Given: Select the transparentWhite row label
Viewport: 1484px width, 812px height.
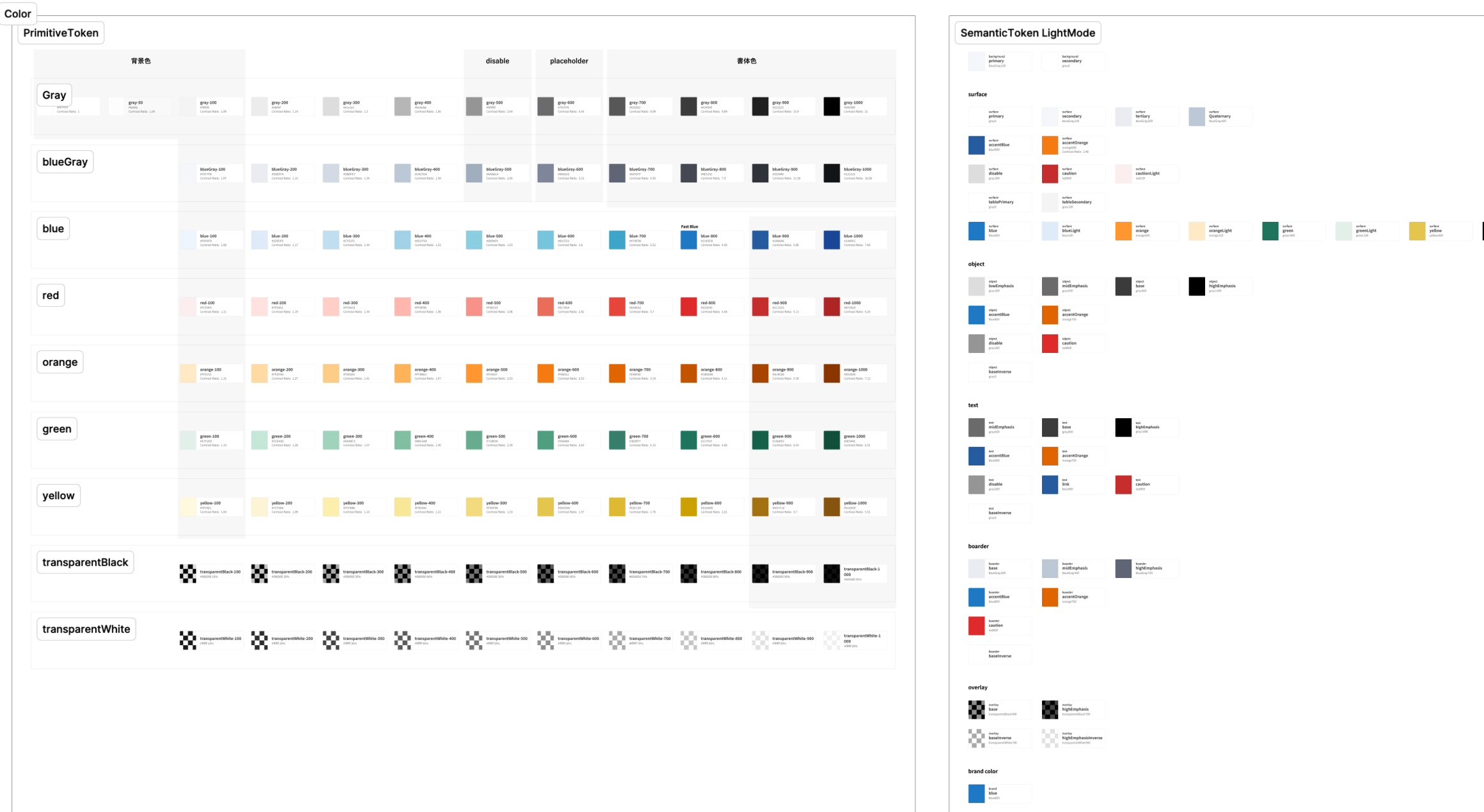Looking at the screenshot, I should point(86,629).
